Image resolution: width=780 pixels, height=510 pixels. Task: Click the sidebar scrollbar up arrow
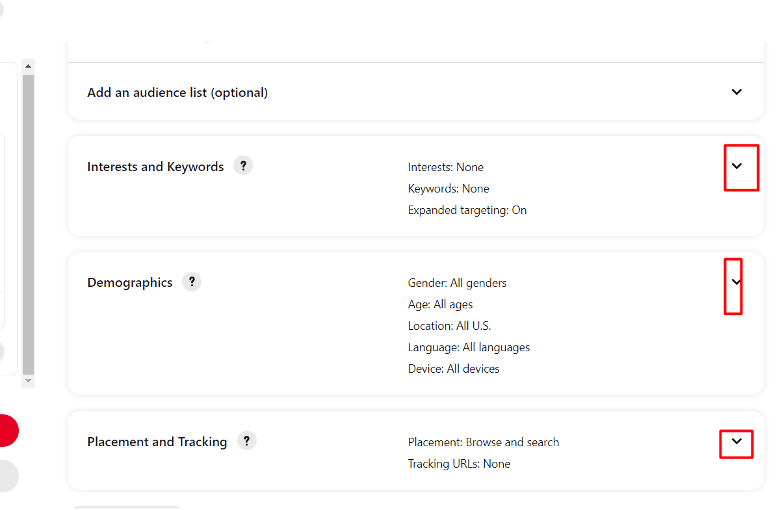point(28,66)
